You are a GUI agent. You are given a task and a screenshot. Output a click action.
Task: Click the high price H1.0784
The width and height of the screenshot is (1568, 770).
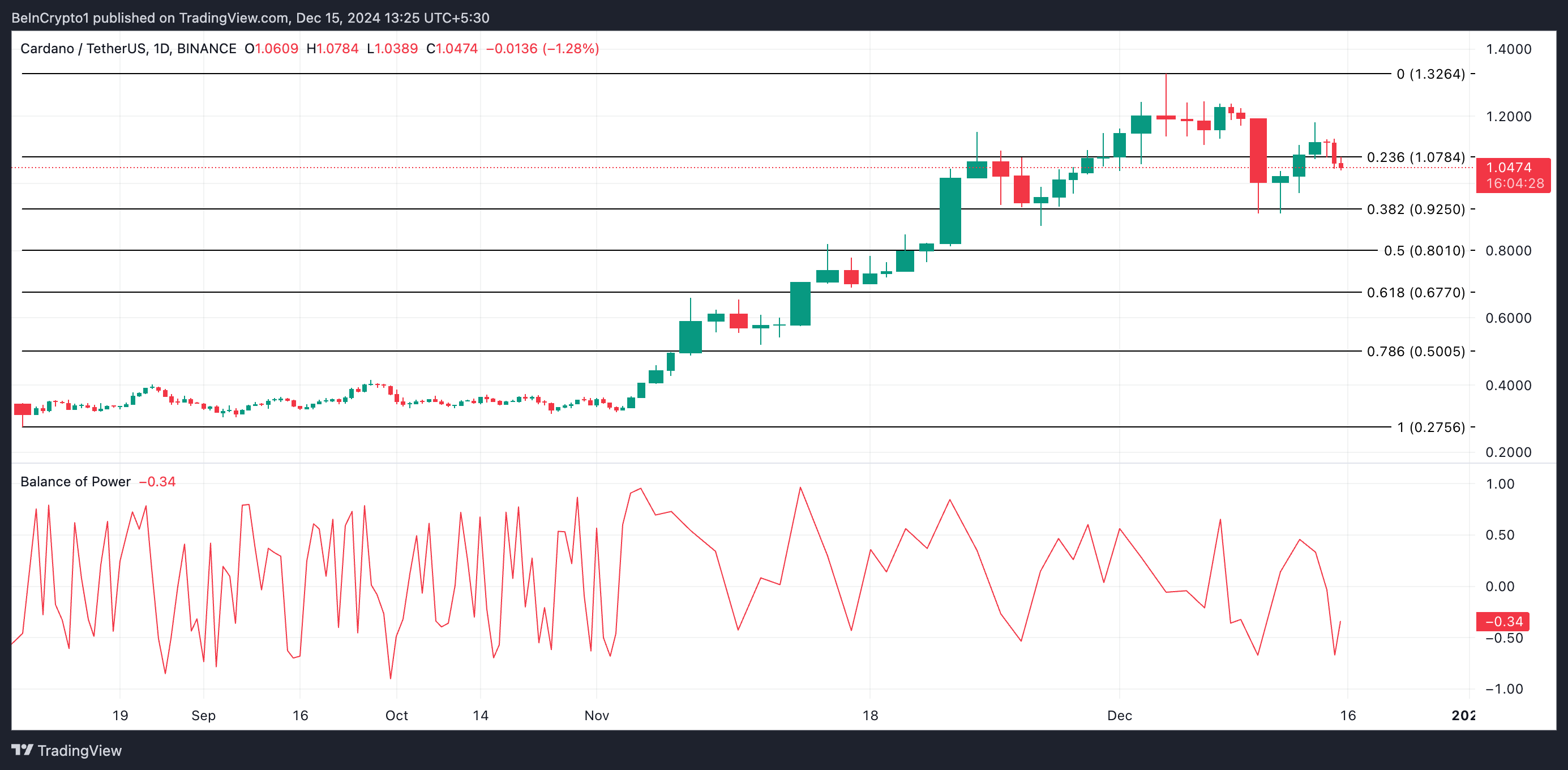click(333, 49)
